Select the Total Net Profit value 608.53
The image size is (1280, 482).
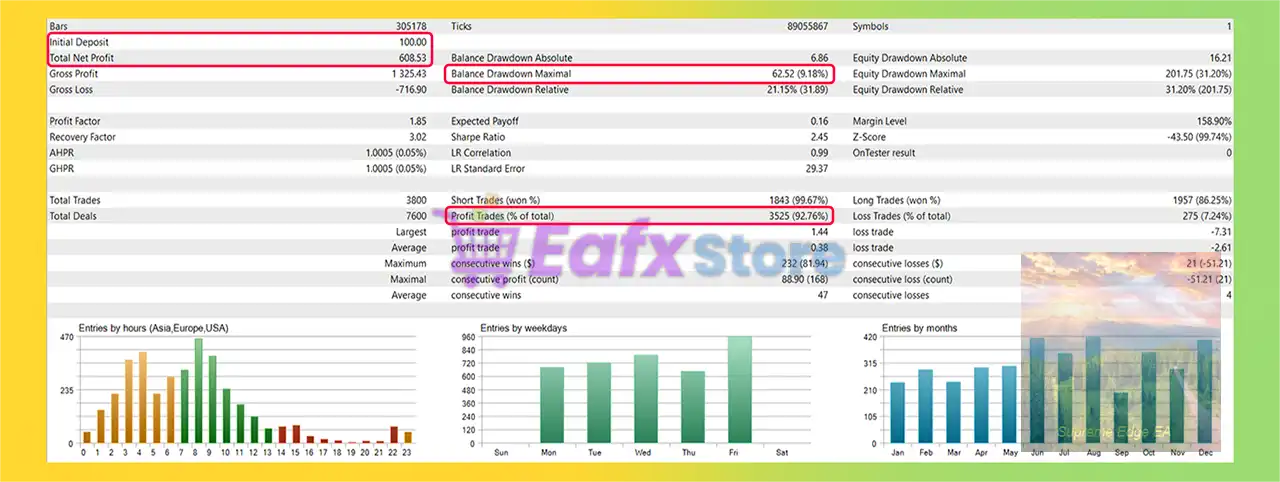pos(413,58)
